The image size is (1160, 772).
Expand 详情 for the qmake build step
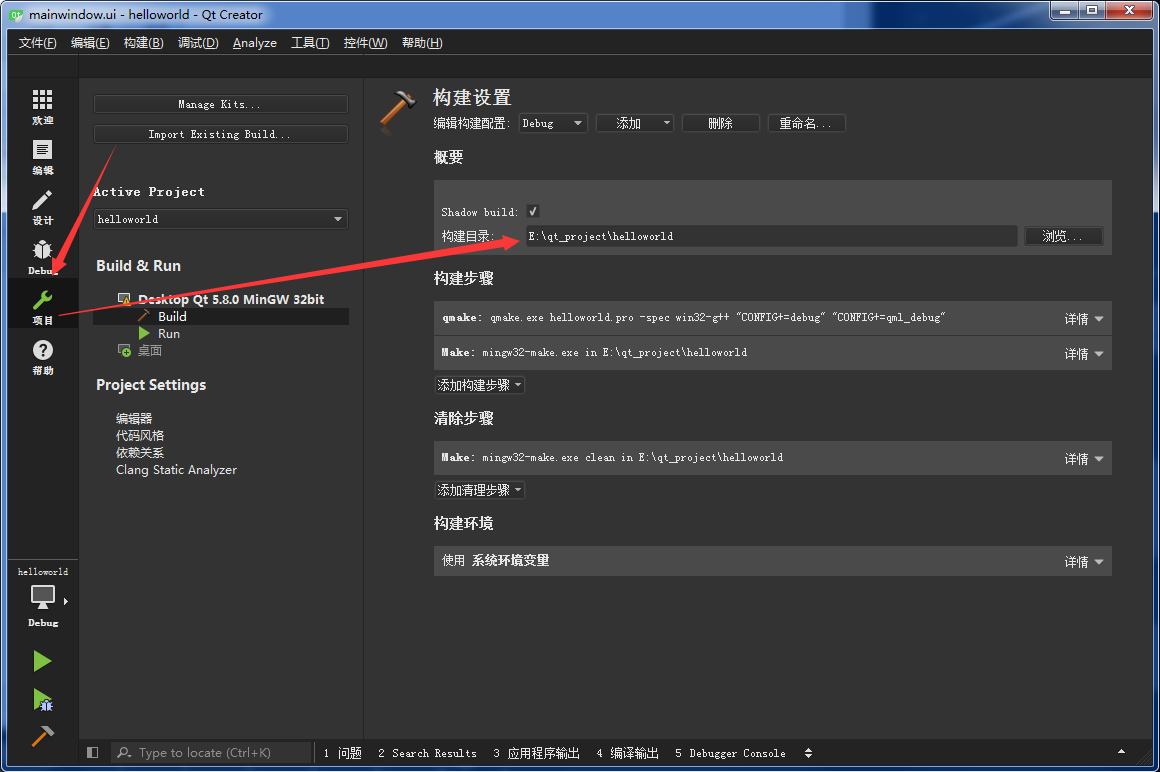[x=1084, y=319]
